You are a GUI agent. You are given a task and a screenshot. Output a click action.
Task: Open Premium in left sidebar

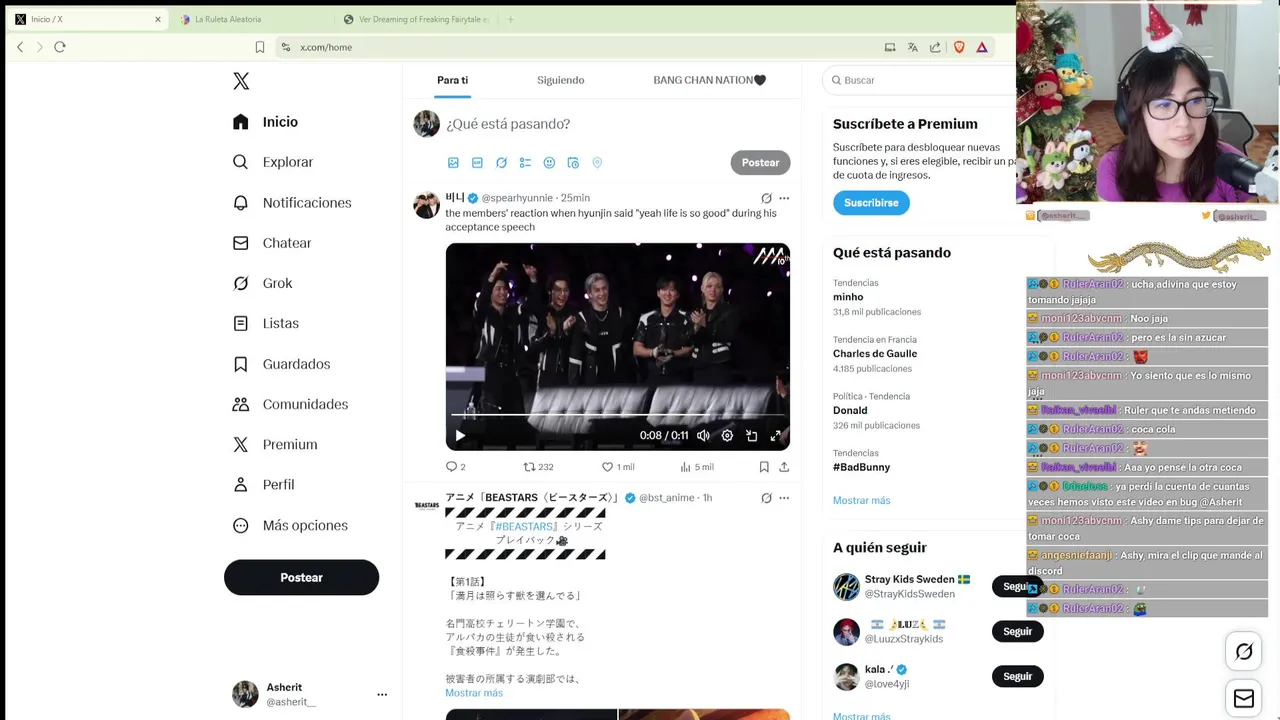[x=275, y=444]
